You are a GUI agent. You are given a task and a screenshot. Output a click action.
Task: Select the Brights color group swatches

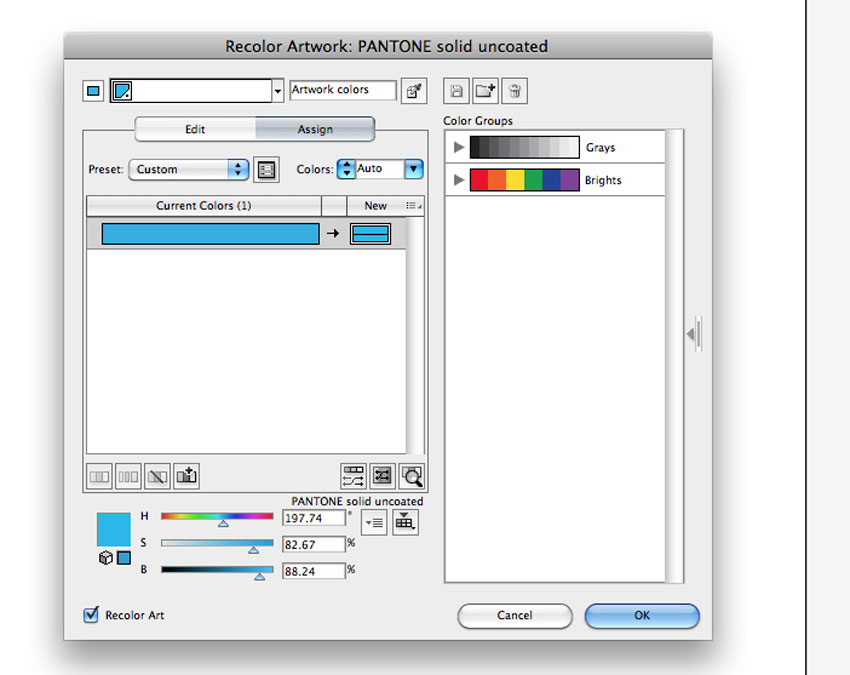[x=525, y=180]
